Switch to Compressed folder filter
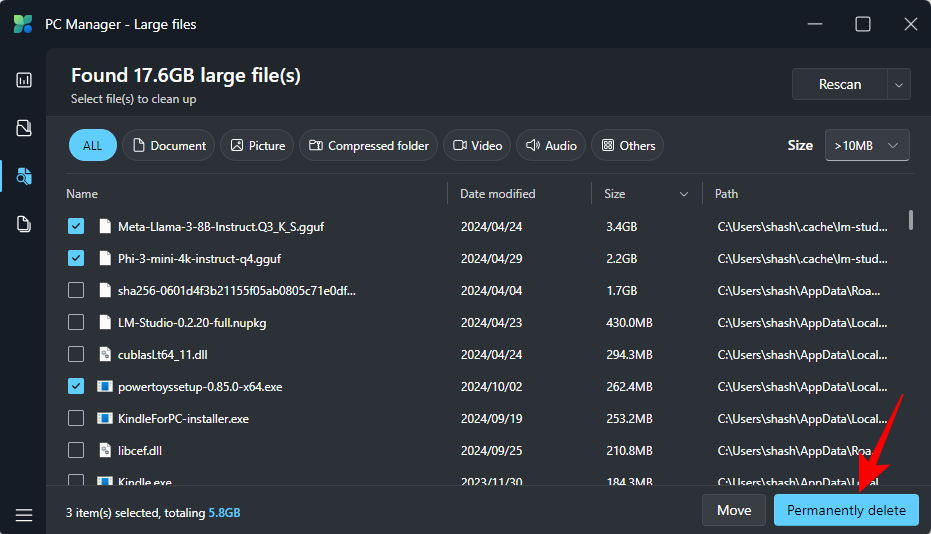This screenshot has height=534, width=931. pos(368,145)
